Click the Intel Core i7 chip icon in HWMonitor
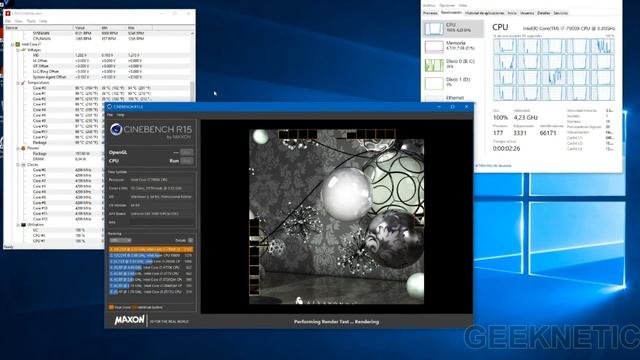Screen dimensions: 640x360 18,44
